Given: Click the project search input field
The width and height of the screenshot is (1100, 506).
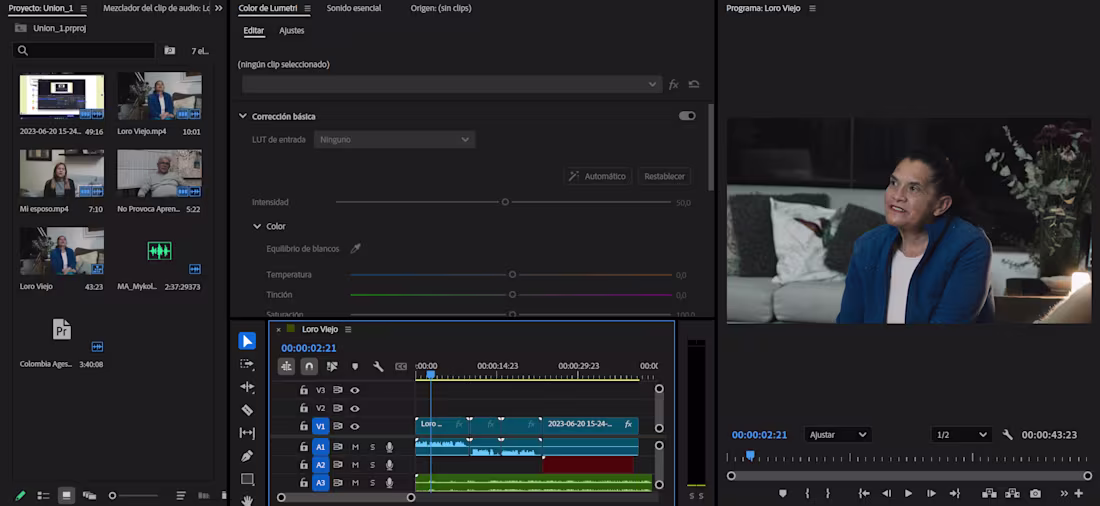Looking at the screenshot, I should click(83, 51).
